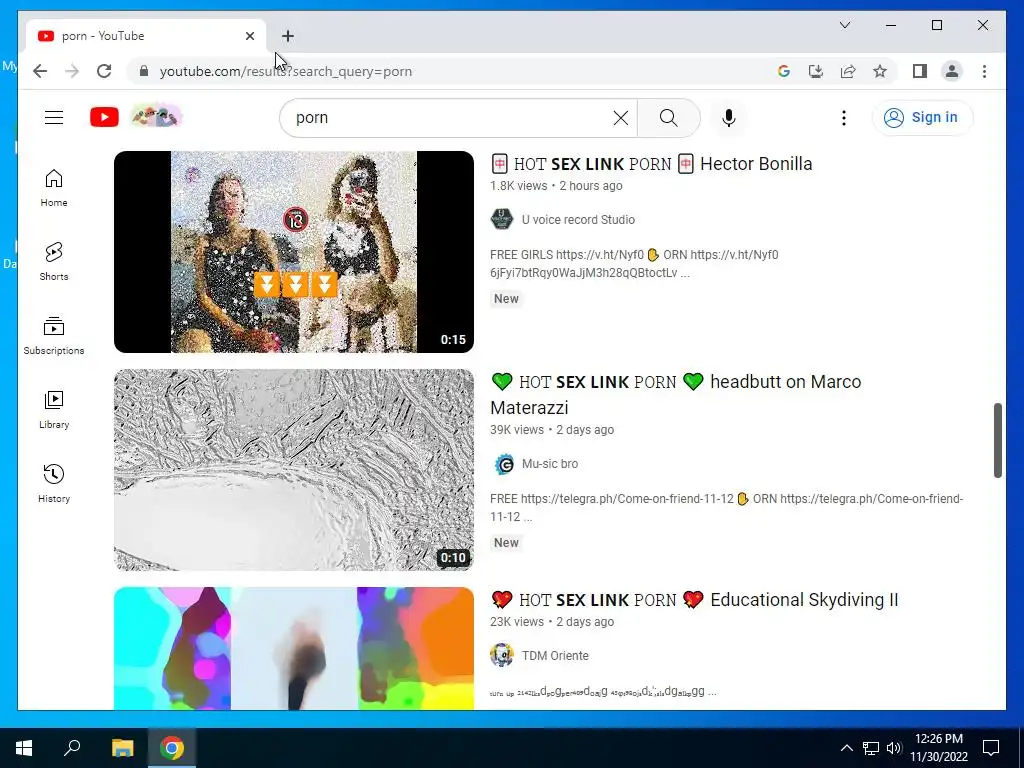This screenshot has width=1024, height=768.
Task: Click the "23K views" text
Action: pos(517,622)
